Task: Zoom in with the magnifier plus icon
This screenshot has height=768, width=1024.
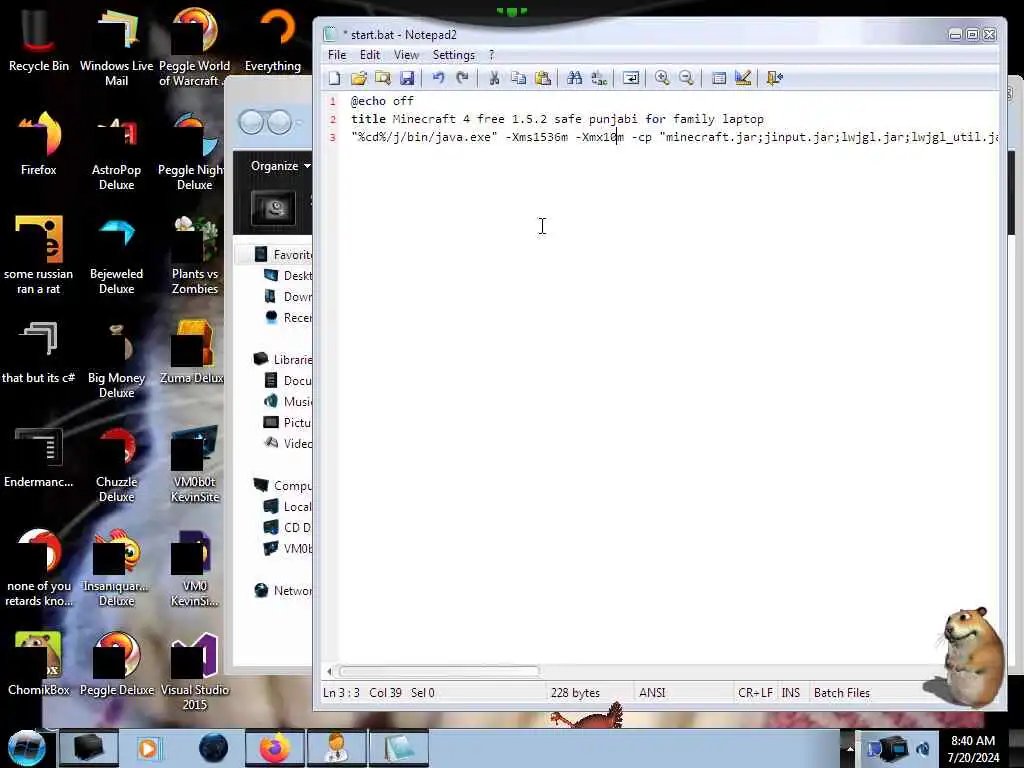Action: click(662, 78)
